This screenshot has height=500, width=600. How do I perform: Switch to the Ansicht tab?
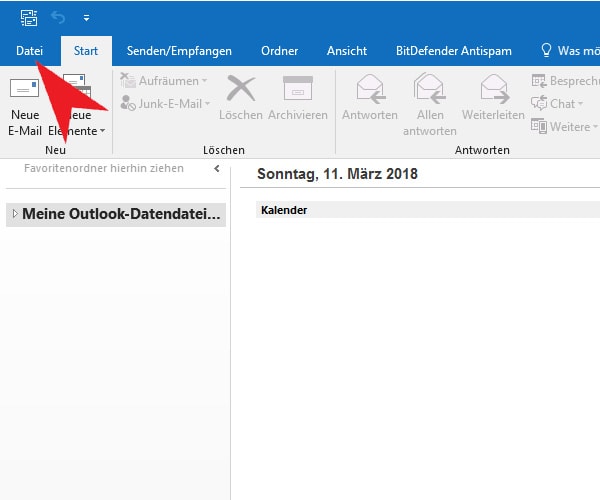pos(347,51)
